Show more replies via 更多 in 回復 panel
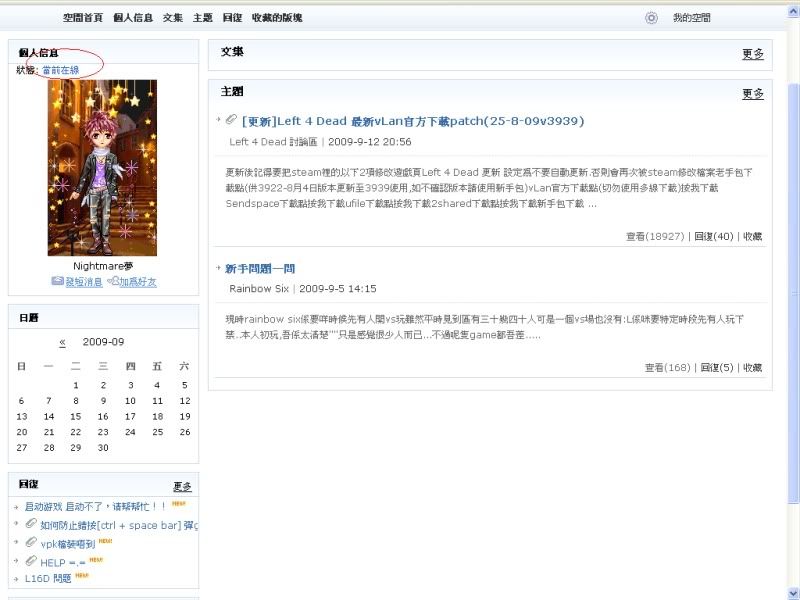 (182, 486)
